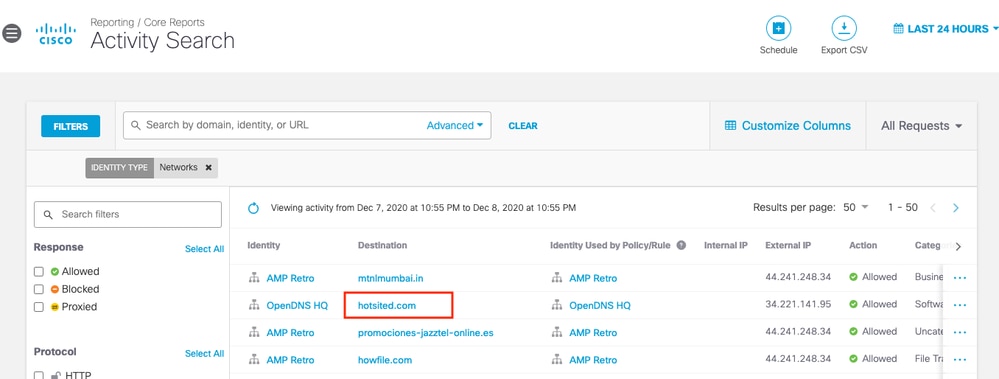Go to next results page

pyautogui.click(x=955, y=208)
